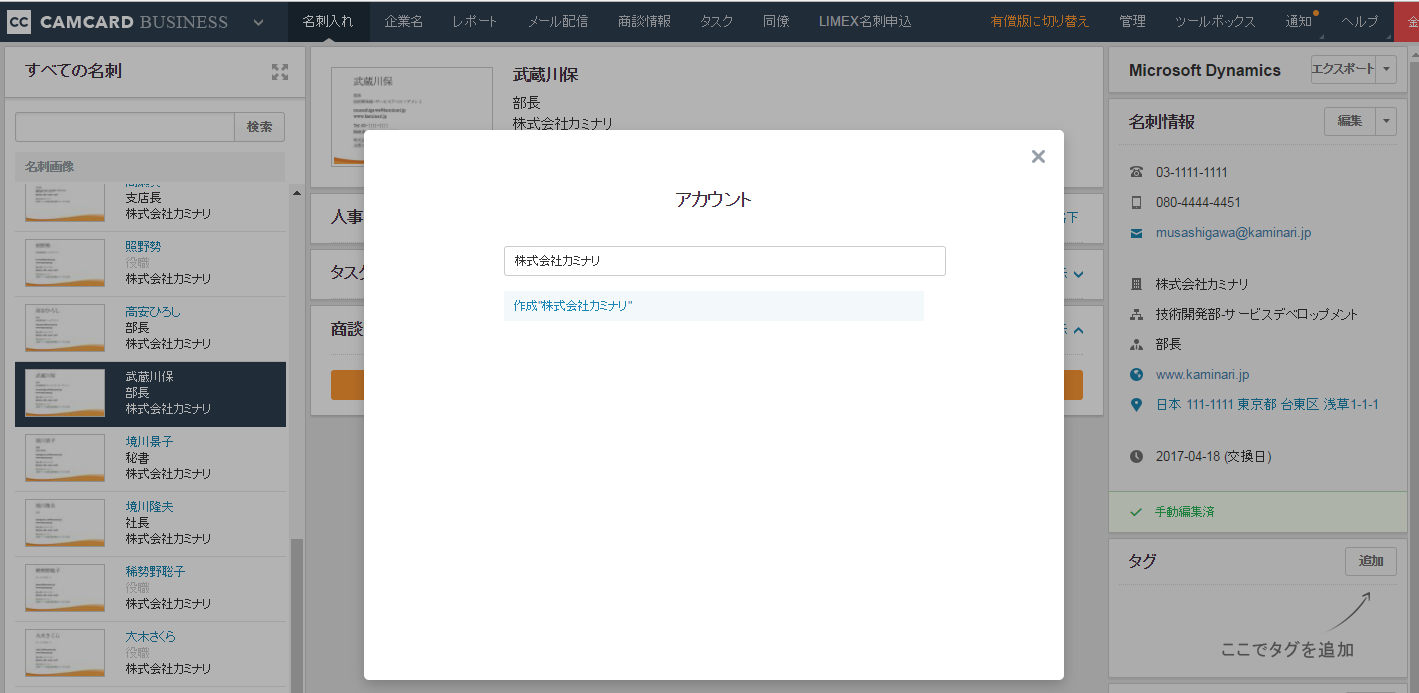This screenshot has height=693, width=1419.
Task: Select the 境川景子 card name
Action: click(x=149, y=441)
